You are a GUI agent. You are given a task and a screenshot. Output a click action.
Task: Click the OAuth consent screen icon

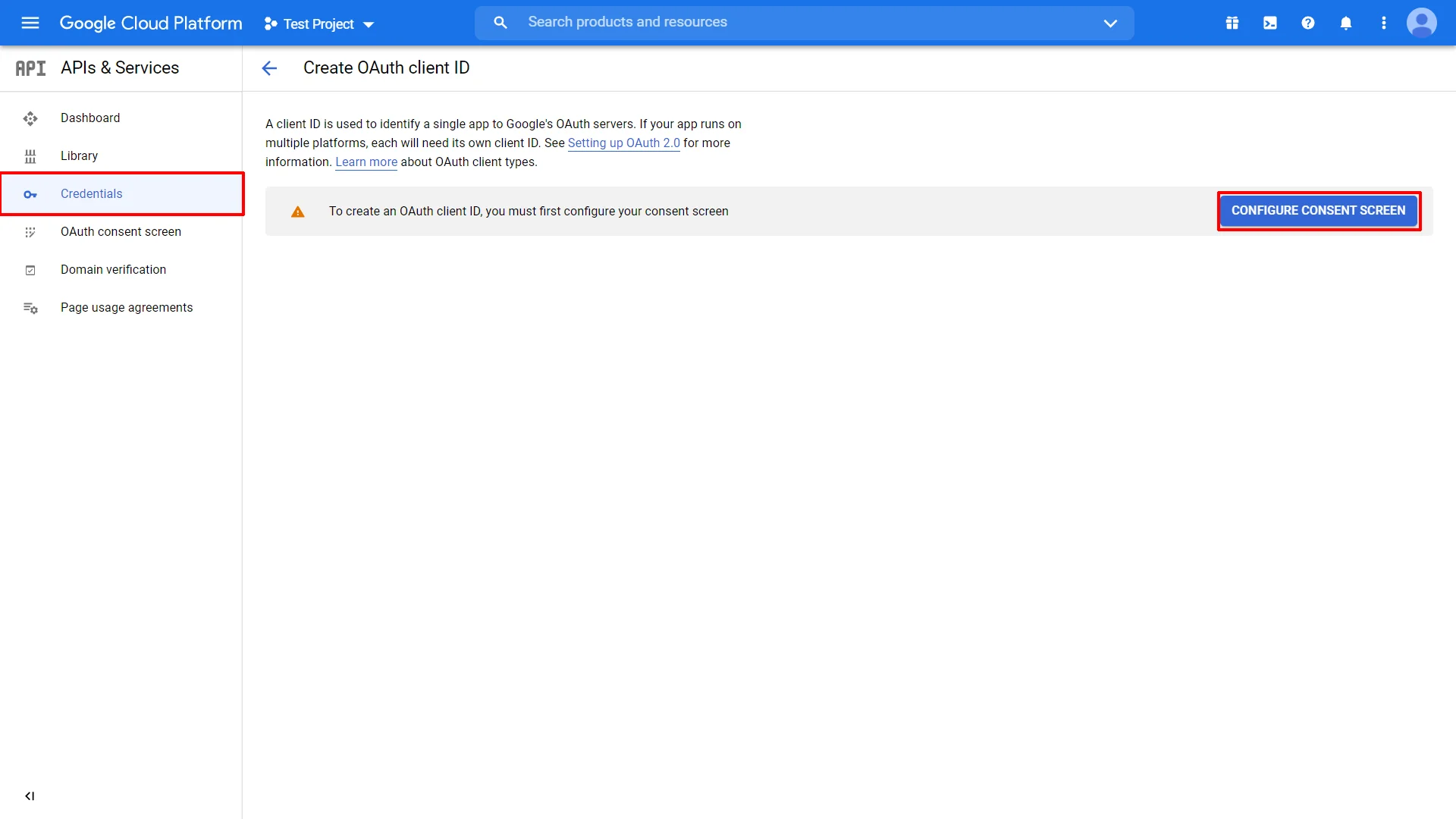coord(30,231)
